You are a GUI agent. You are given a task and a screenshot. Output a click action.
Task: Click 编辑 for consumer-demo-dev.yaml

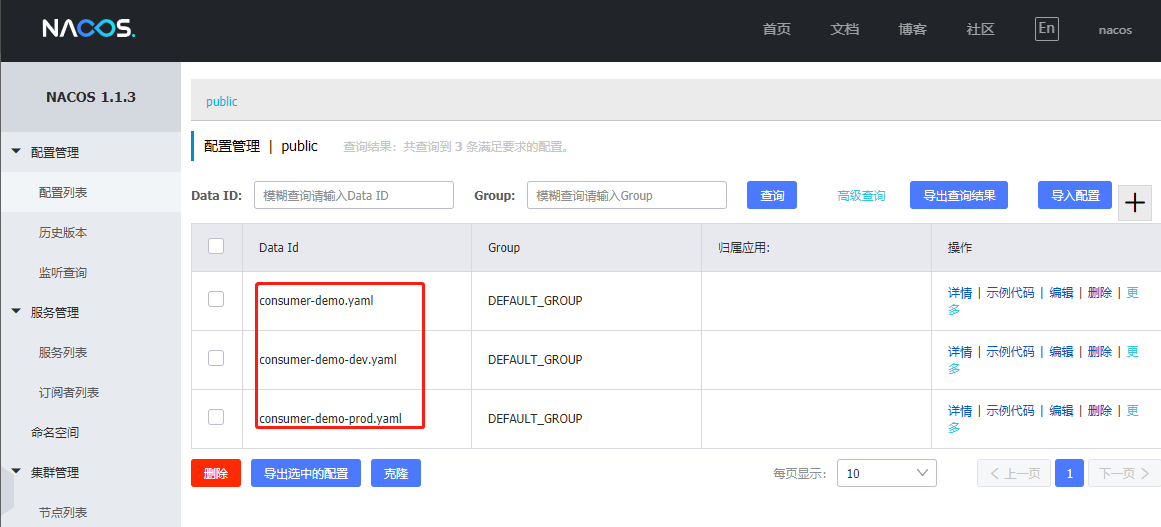[1061, 352]
